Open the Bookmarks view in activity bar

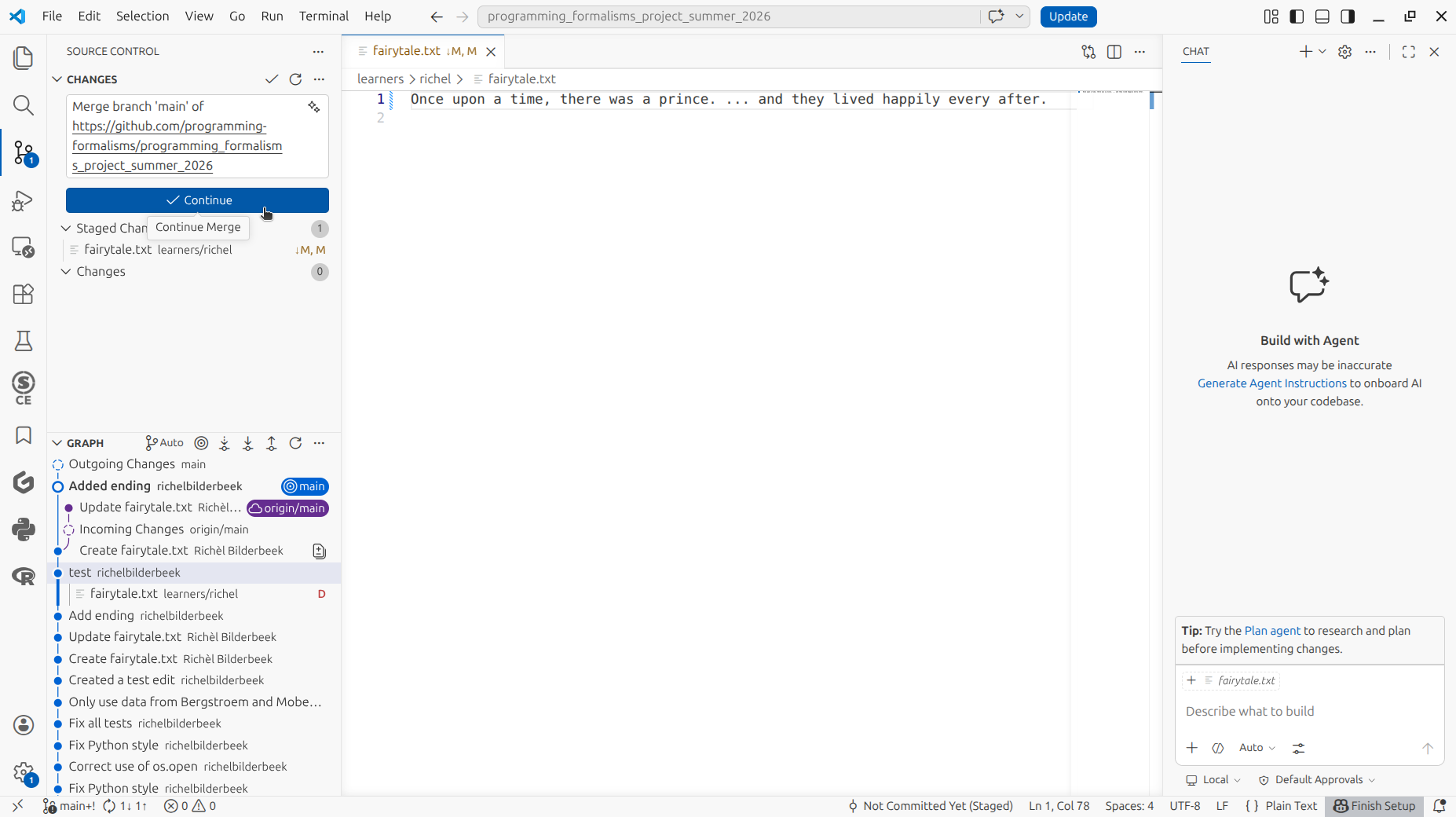click(x=24, y=435)
